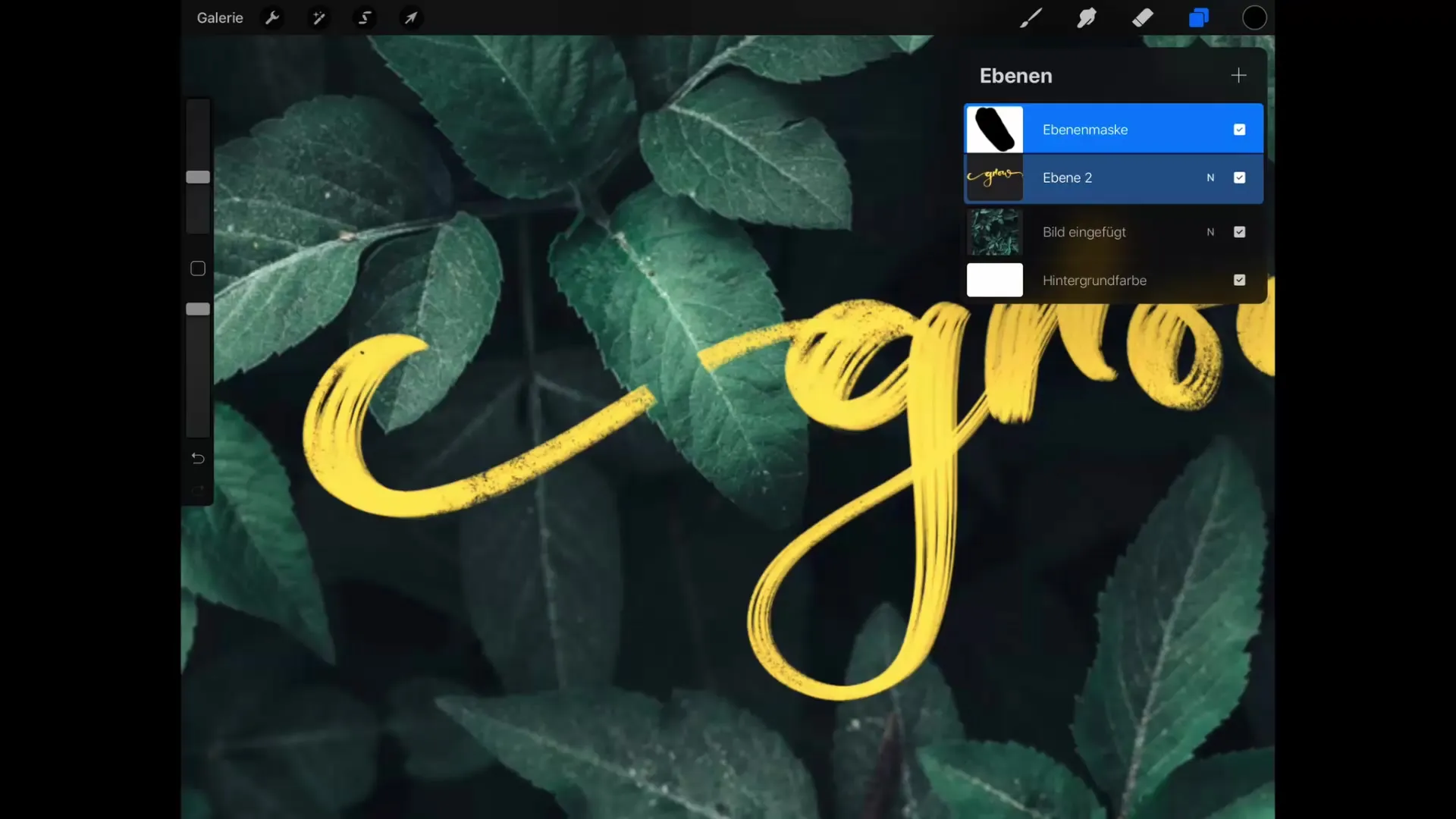
Task: Select the Bild eingefügt layer
Action: tap(1113, 232)
